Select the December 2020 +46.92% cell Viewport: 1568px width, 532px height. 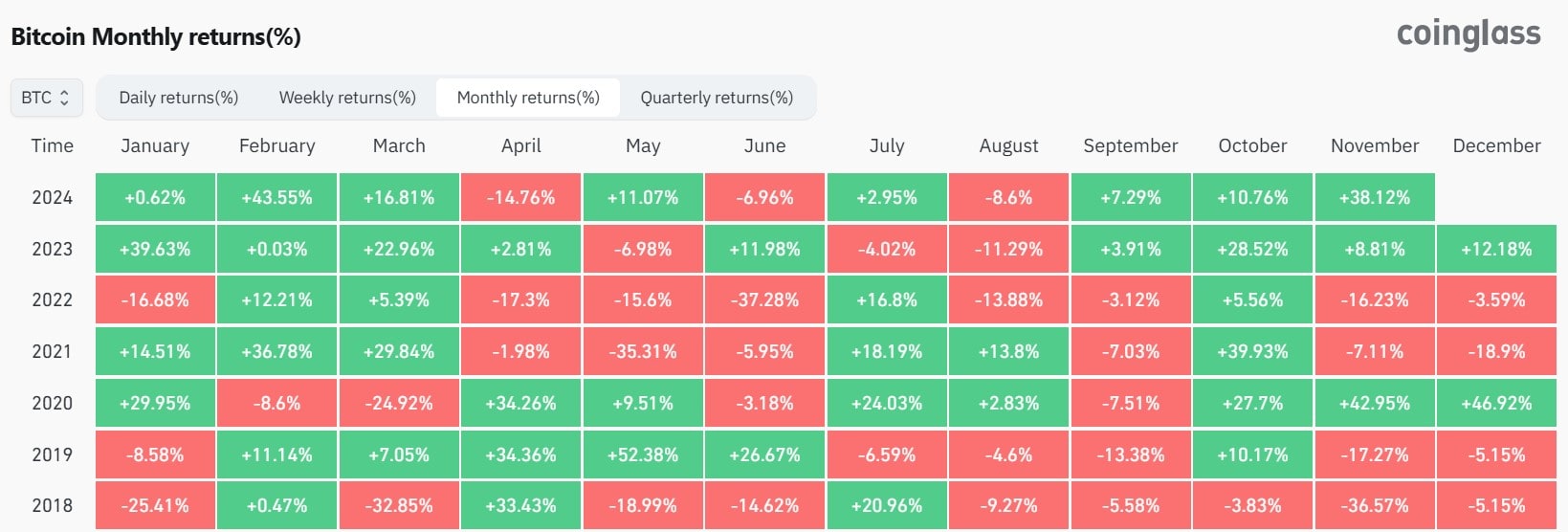[1496, 404]
